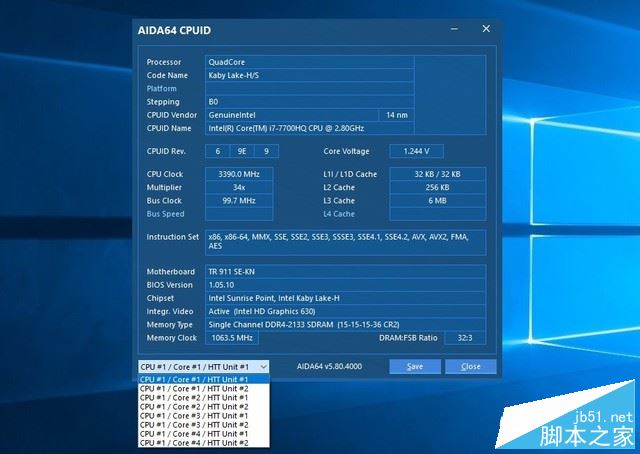
Task: Click the B0 stepping value
Action: [309, 102]
